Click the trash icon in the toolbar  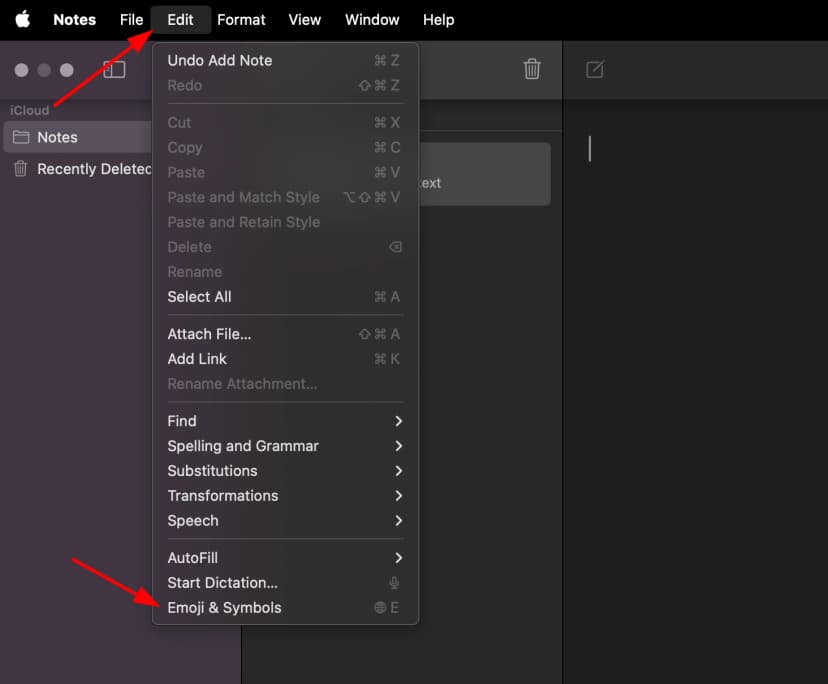(x=532, y=70)
